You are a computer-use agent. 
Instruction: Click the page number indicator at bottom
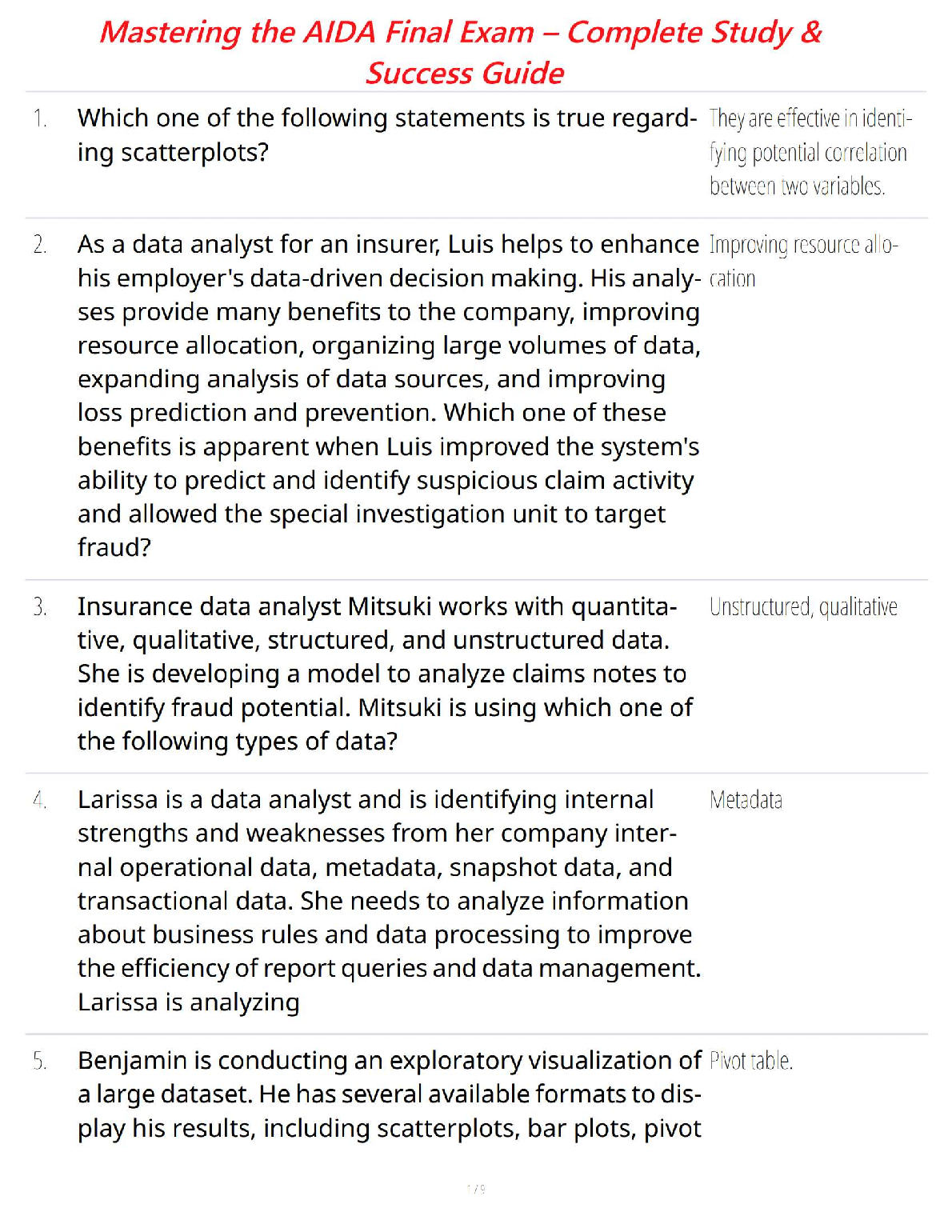[x=475, y=1190]
